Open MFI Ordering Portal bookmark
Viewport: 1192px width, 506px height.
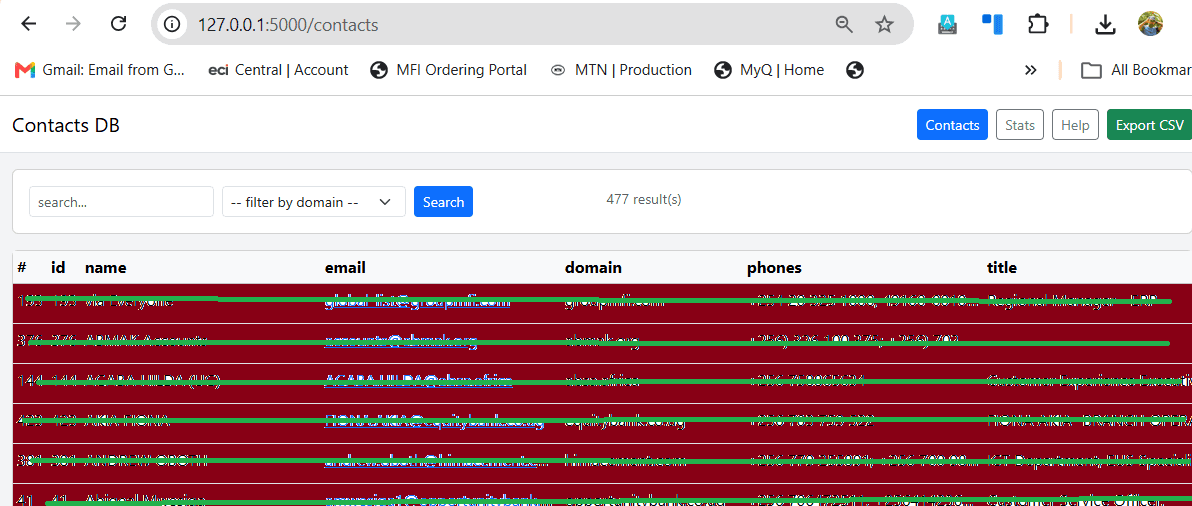point(449,71)
